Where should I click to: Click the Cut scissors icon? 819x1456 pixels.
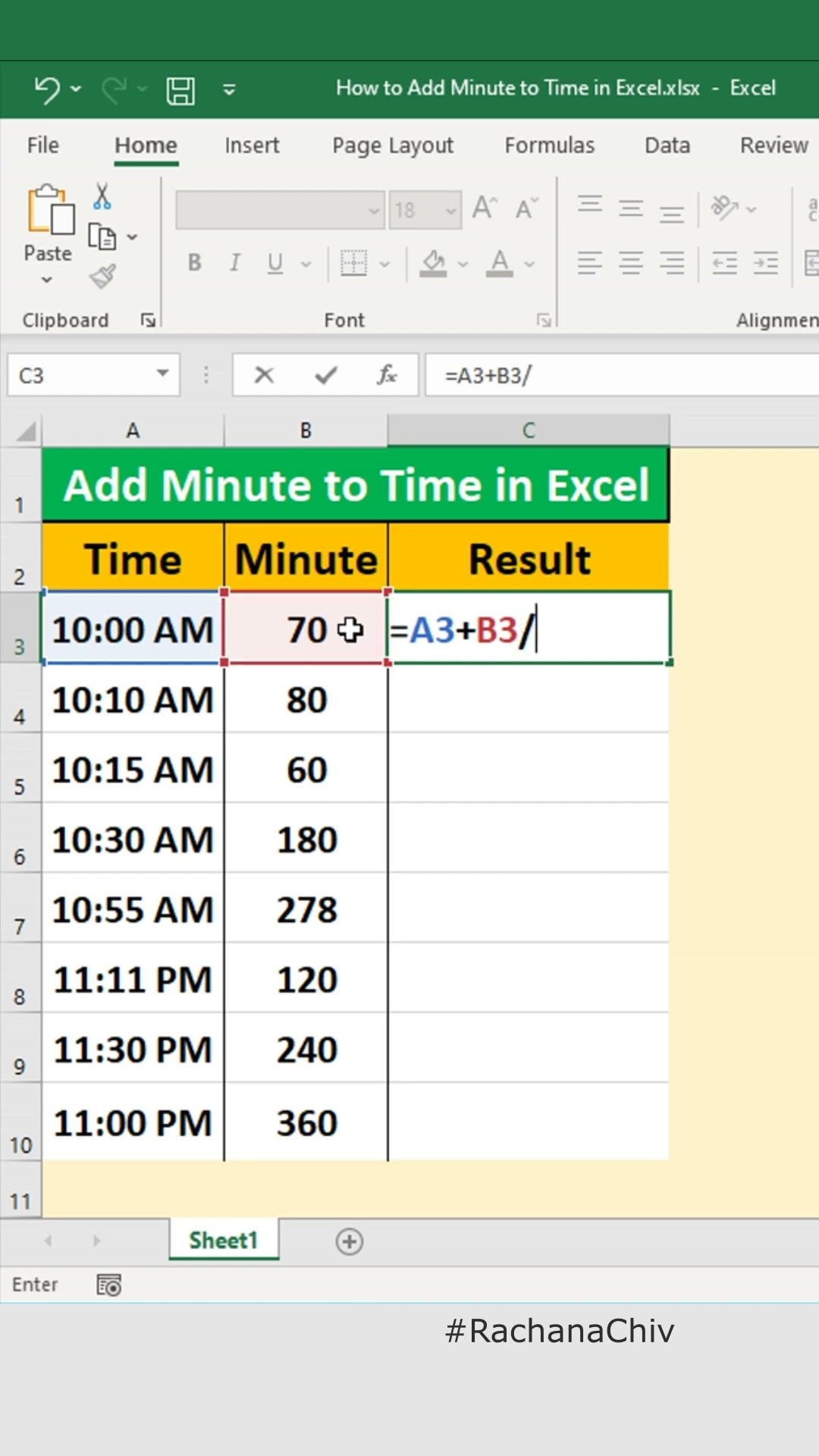tap(102, 196)
